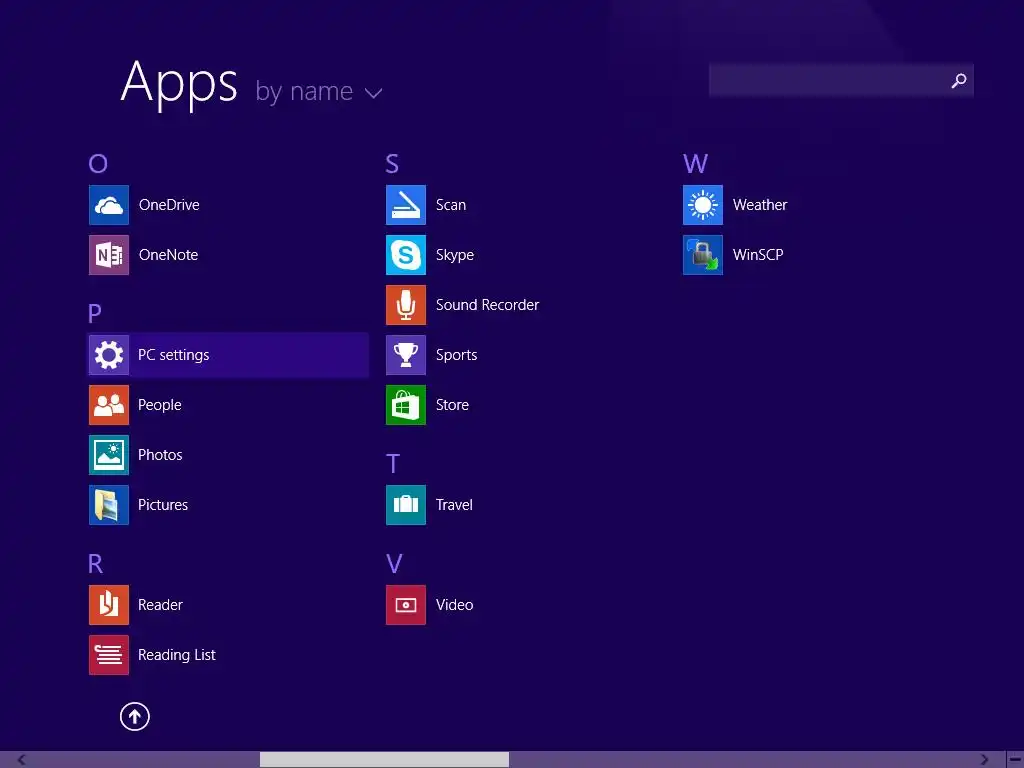Click the up-arrow circle to return to Start
This screenshot has width=1024, height=768.
tap(135, 716)
